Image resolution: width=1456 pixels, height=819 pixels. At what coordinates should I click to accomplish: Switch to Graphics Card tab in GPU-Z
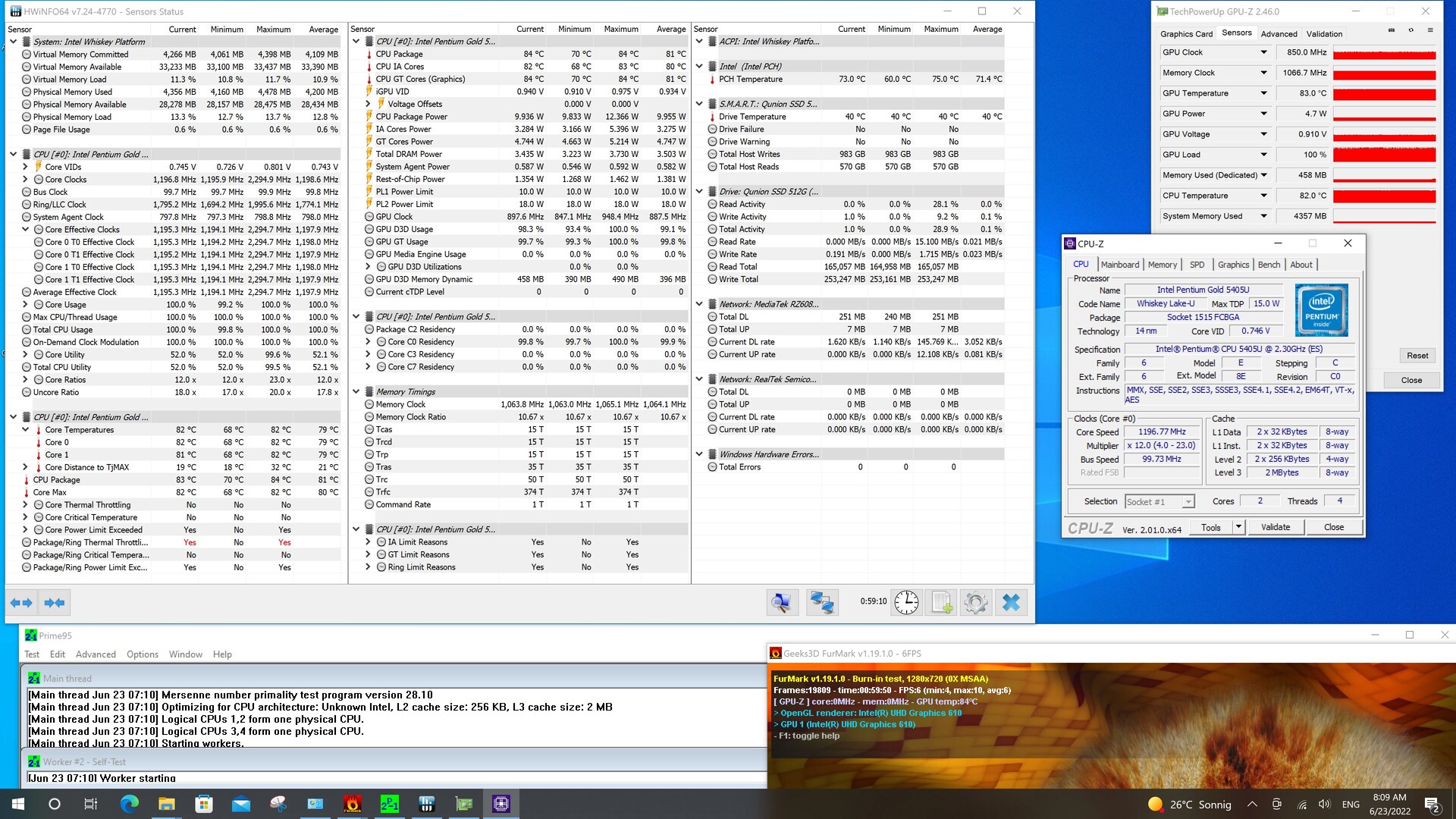click(1186, 33)
